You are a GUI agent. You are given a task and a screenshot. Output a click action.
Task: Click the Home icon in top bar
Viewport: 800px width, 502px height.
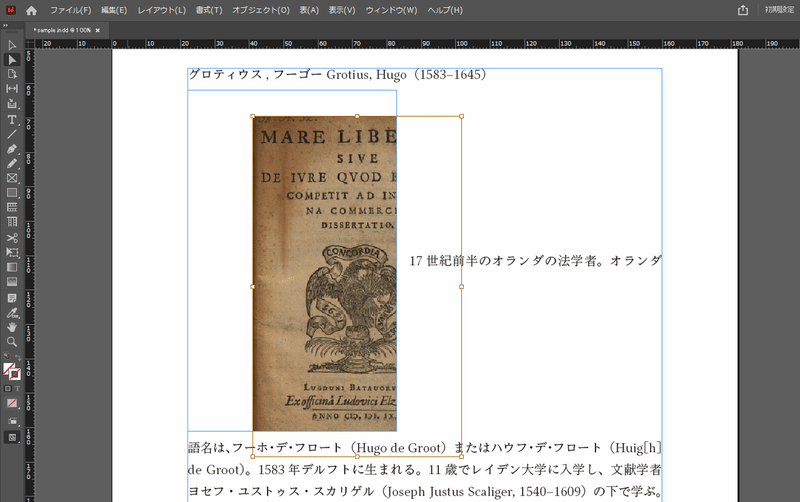32,10
